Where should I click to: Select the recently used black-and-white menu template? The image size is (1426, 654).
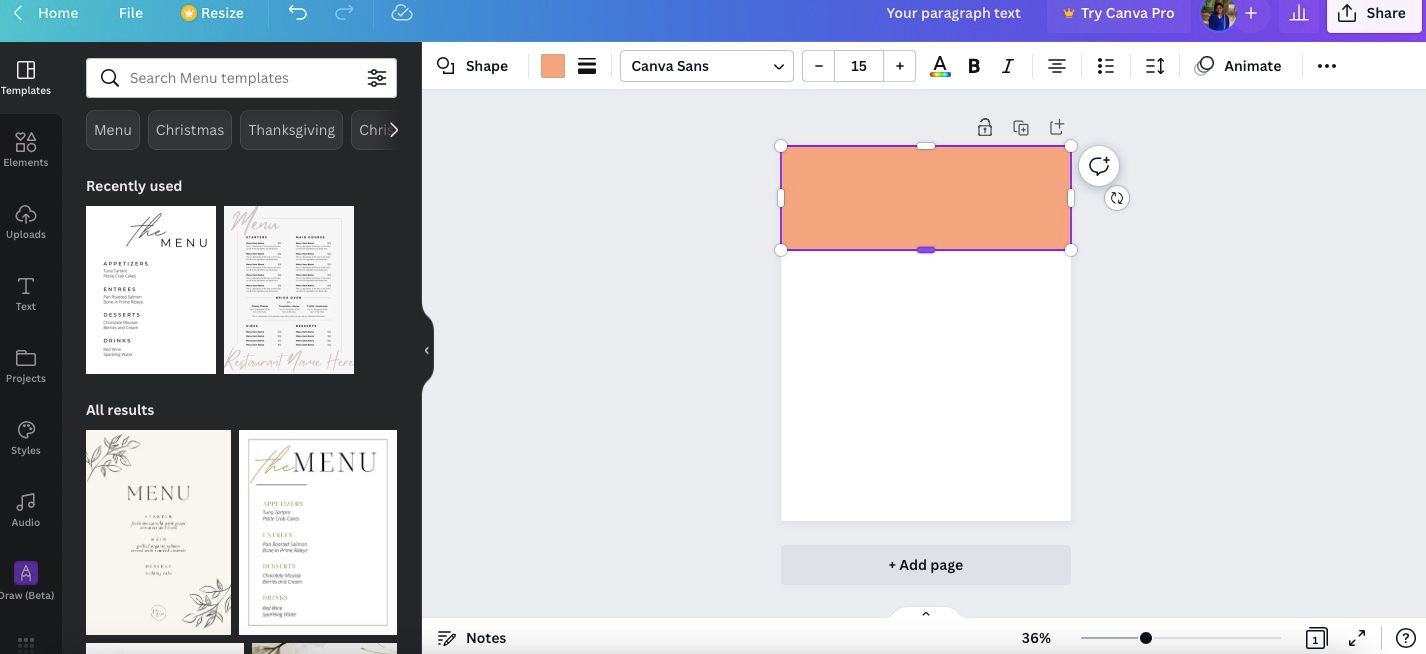click(x=151, y=290)
